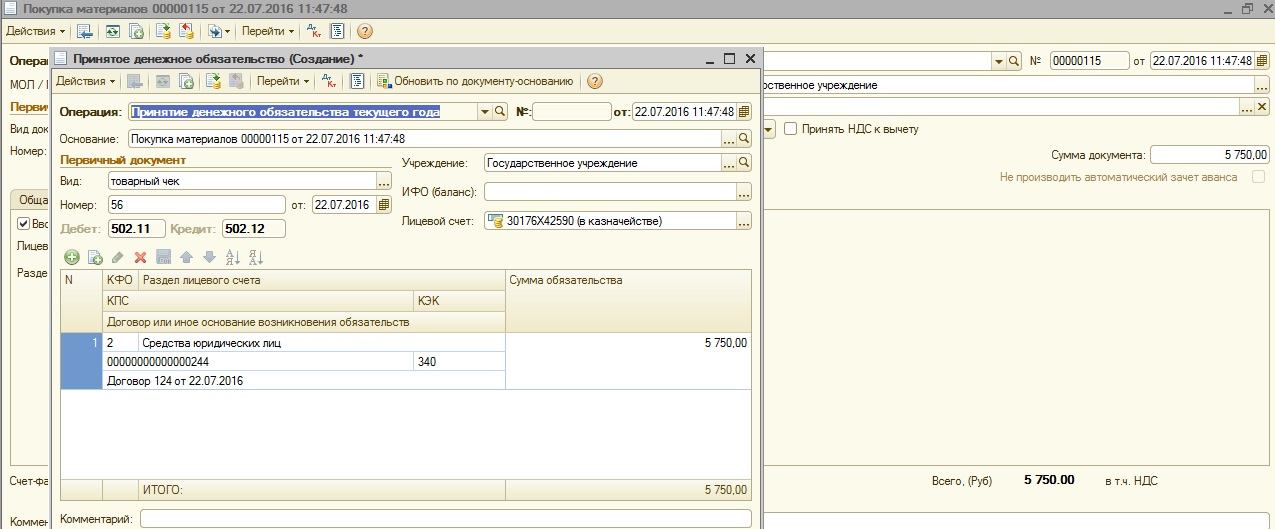
Task: Open selection for Вид (товарный чек) with the ellipsis button
Action: pyautogui.click(x=383, y=182)
